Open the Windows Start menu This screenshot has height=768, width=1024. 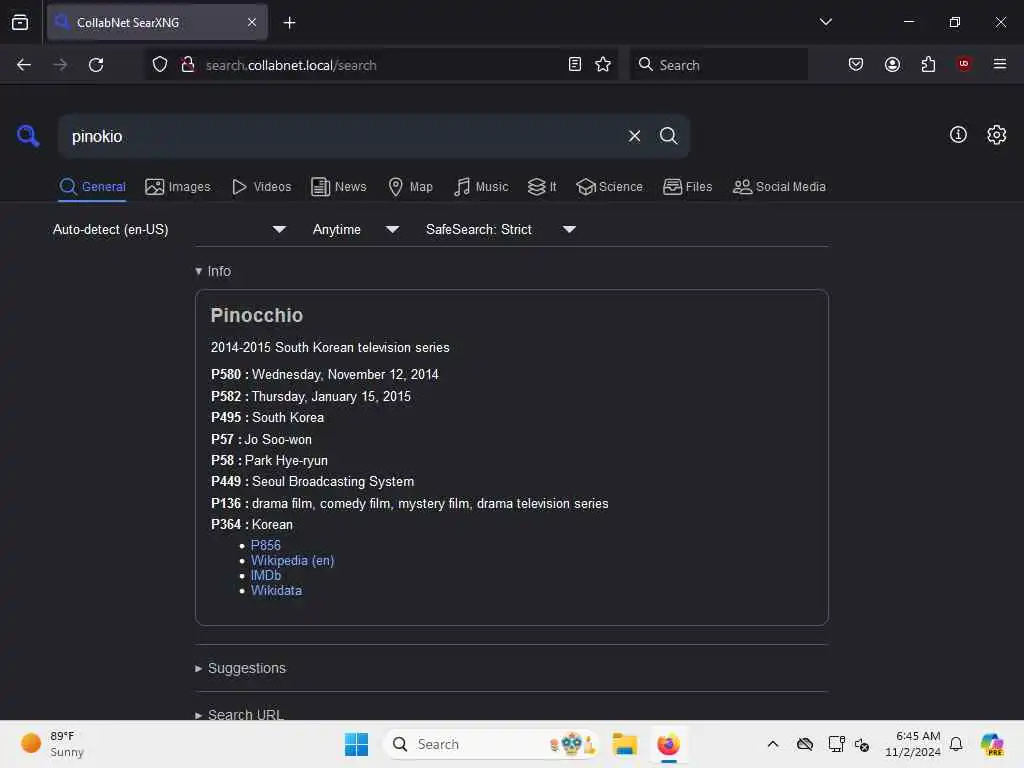(x=357, y=744)
